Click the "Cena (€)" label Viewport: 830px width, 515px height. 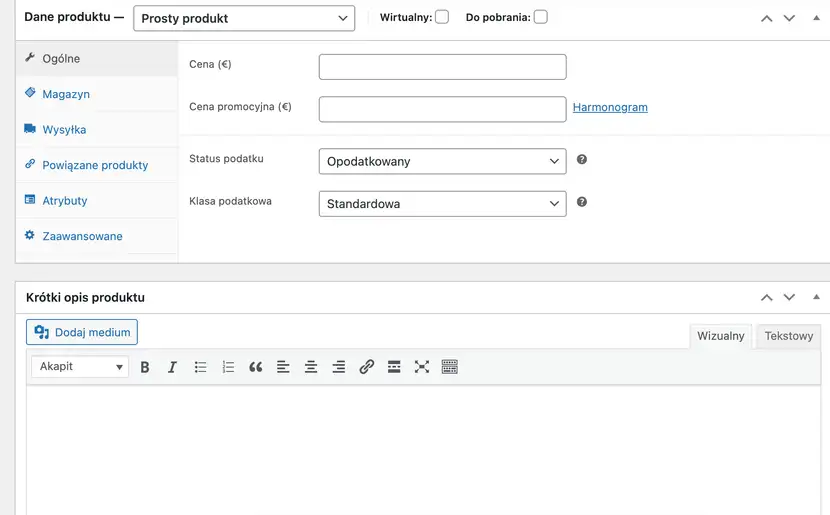(210, 65)
